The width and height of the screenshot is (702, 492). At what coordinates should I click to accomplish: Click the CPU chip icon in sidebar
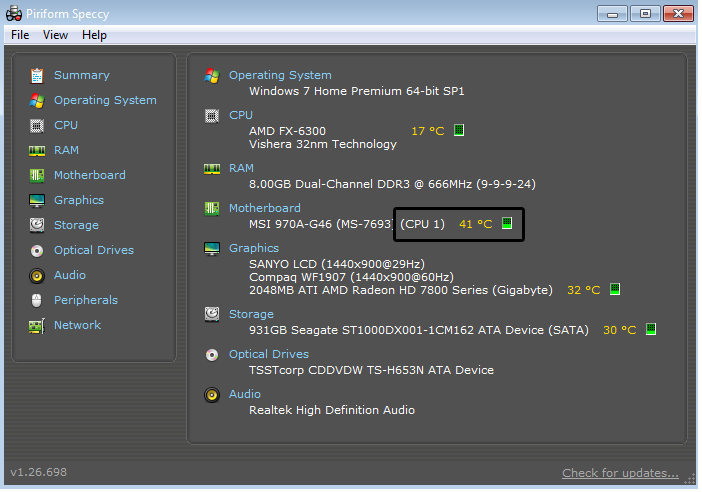point(37,126)
